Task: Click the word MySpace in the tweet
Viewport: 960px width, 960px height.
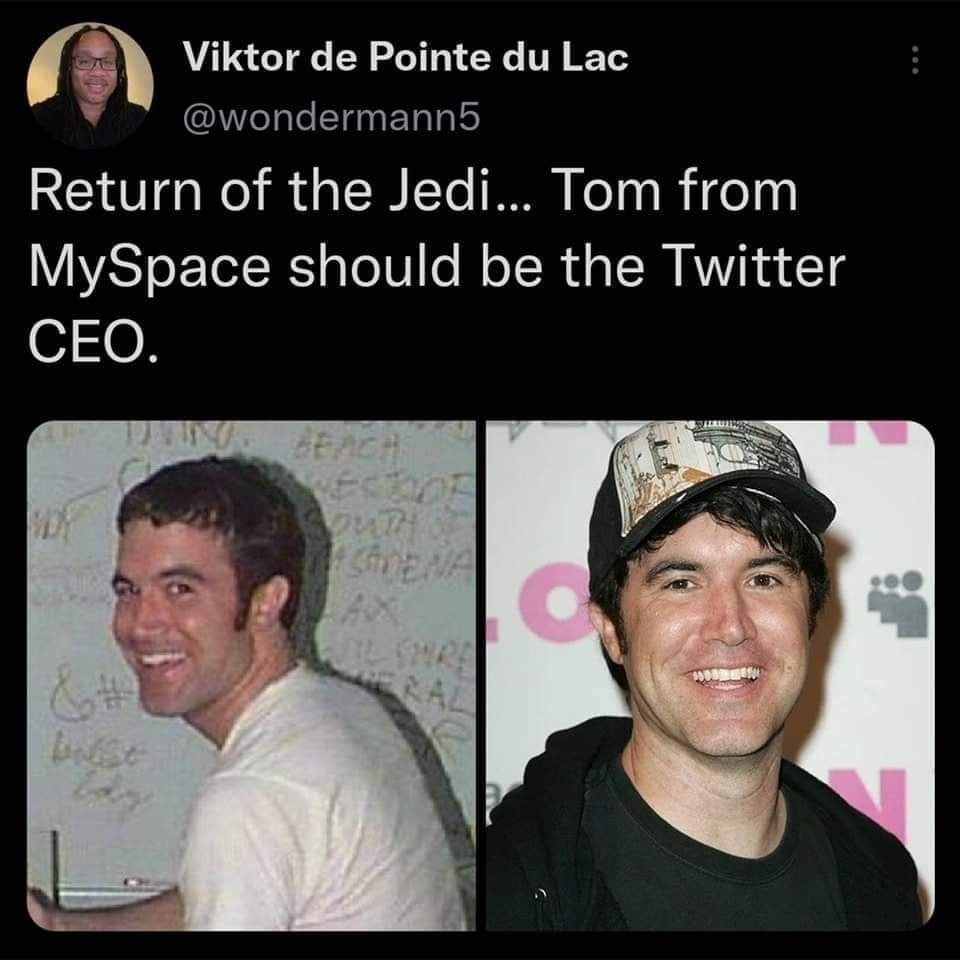Action: [x=149, y=267]
